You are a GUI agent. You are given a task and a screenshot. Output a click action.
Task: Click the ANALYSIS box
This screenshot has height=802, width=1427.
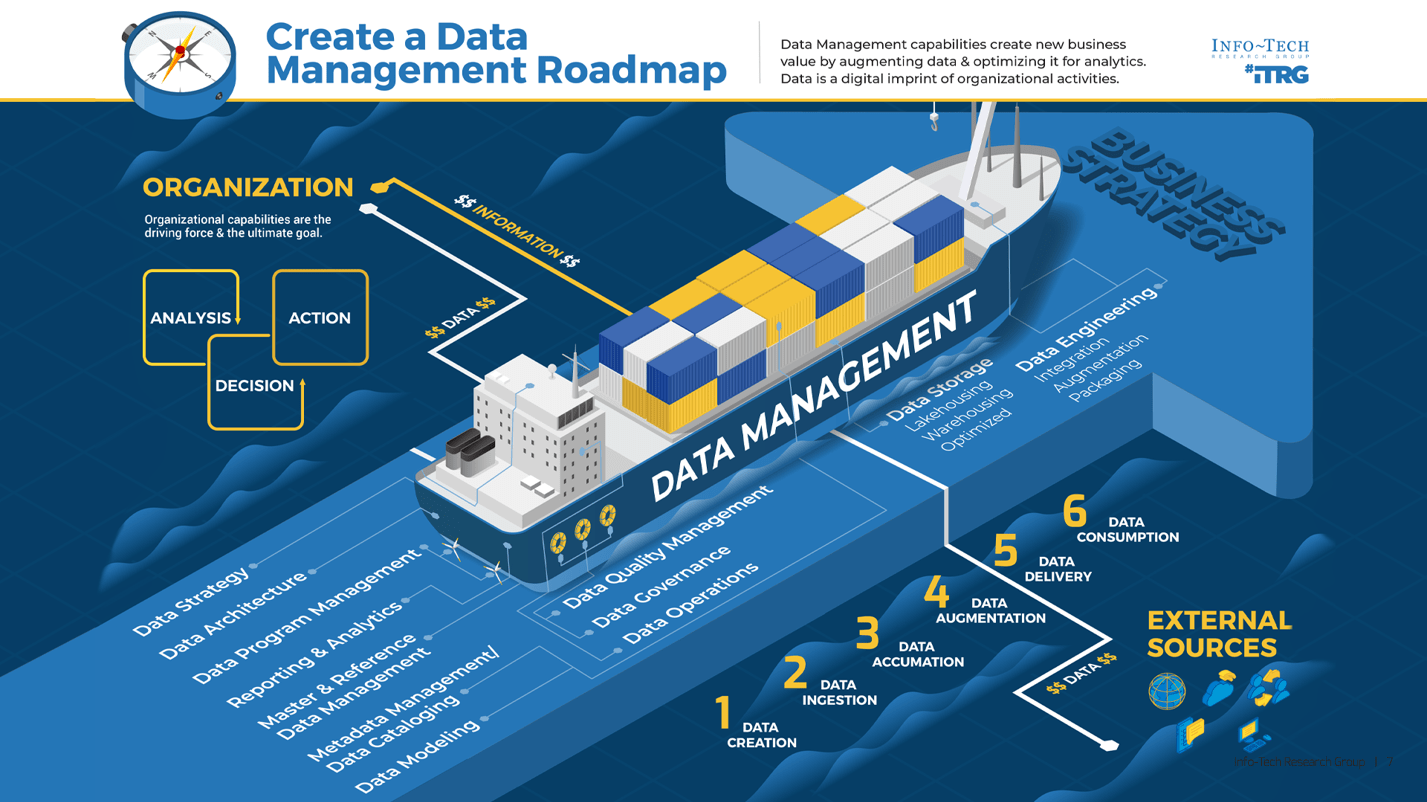tap(191, 318)
